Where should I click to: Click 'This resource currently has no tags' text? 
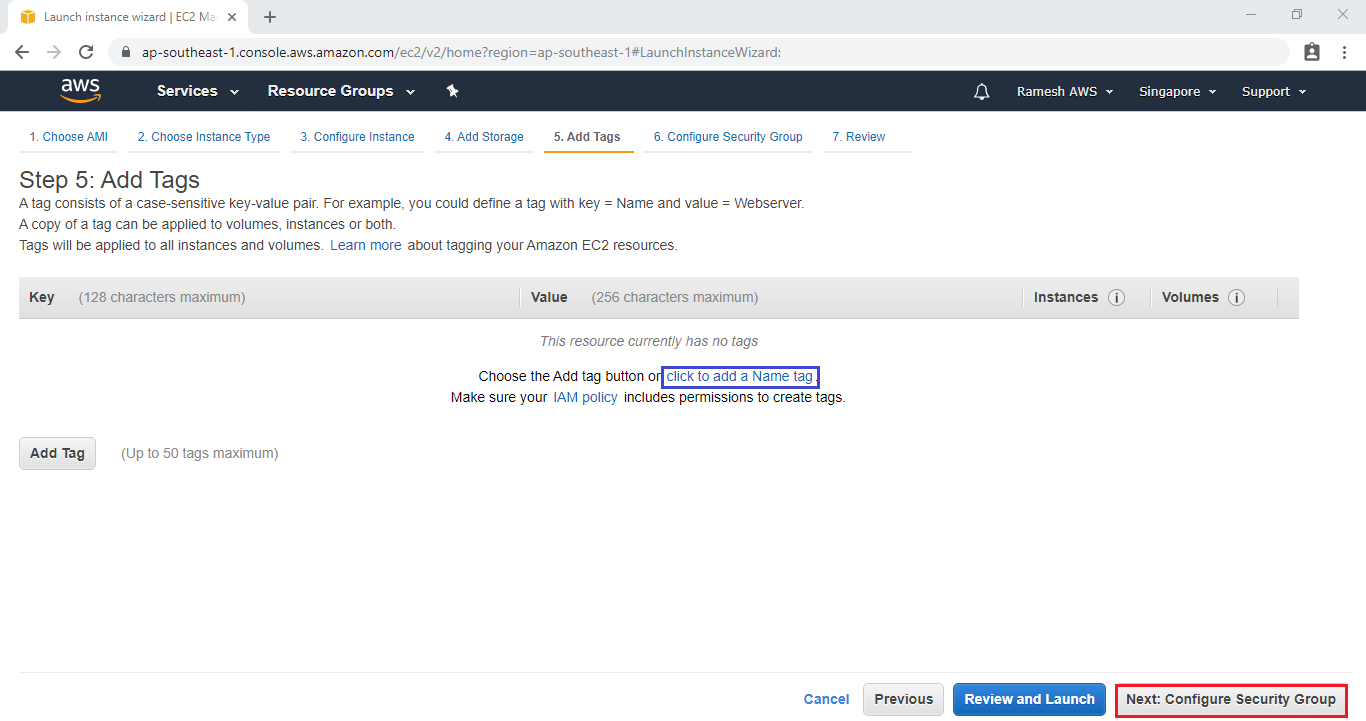649,341
